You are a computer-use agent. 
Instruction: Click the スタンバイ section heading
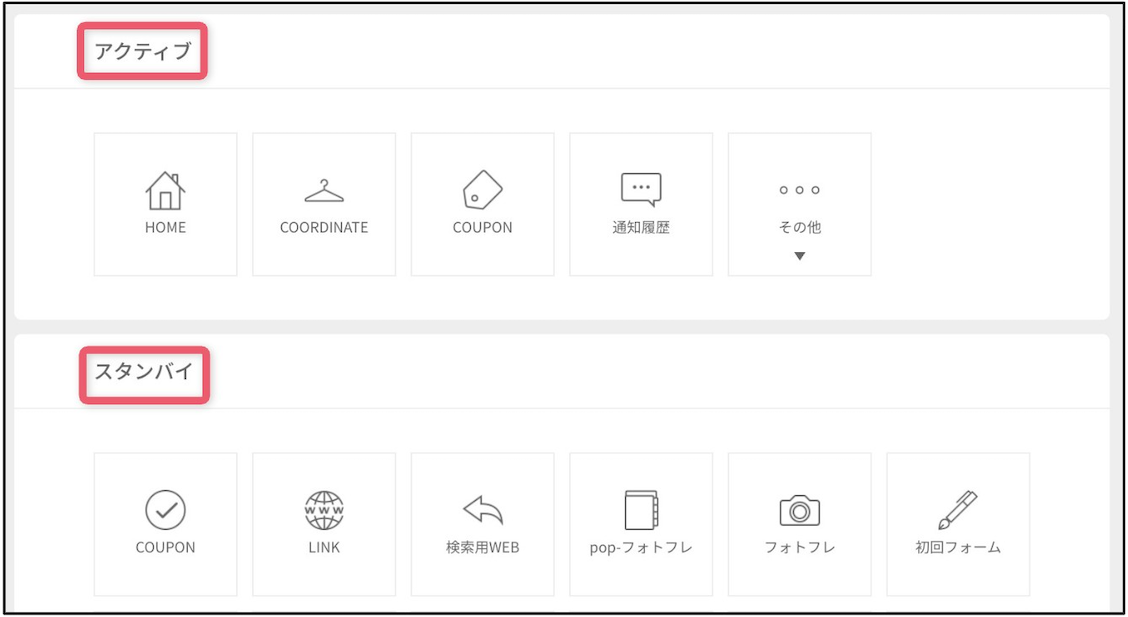(x=144, y=371)
